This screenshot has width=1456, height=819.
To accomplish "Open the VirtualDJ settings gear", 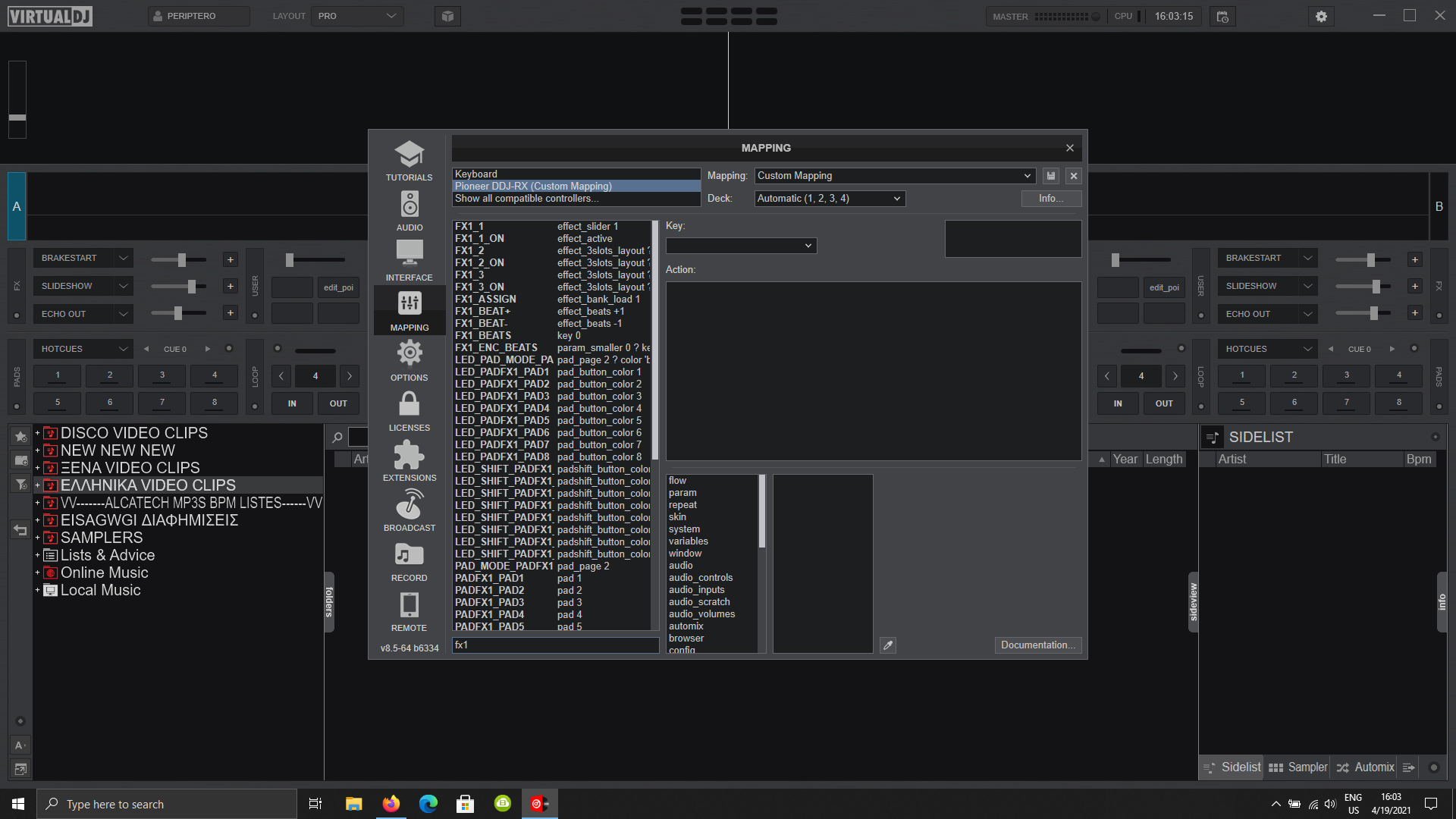I will pos(1321,16).
